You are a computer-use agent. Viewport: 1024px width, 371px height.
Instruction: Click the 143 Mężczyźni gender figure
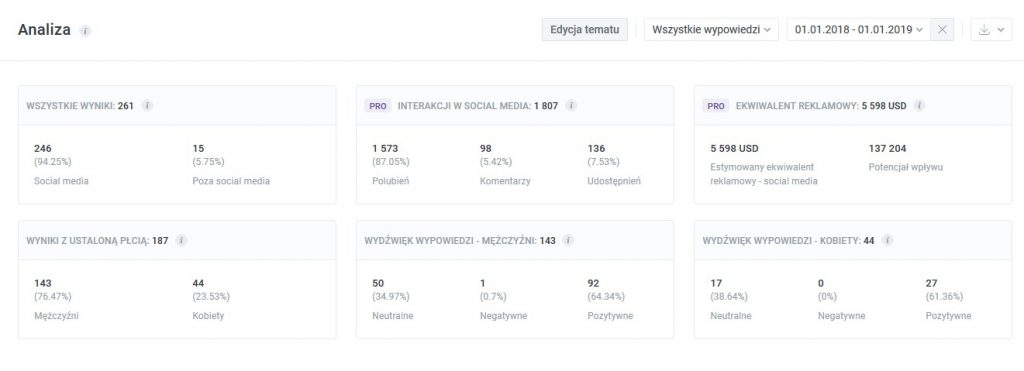pyautogui.click(x=56, y=300)
